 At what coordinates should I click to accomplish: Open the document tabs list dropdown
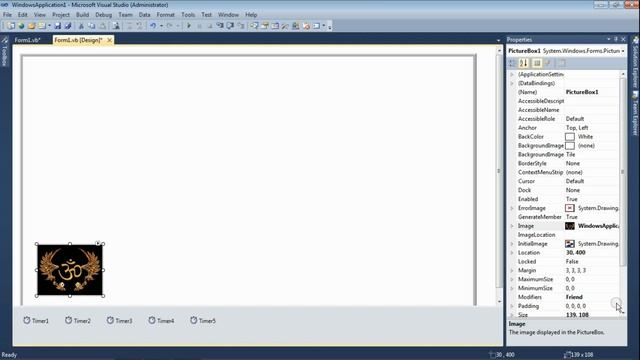[x=498, y=40]
